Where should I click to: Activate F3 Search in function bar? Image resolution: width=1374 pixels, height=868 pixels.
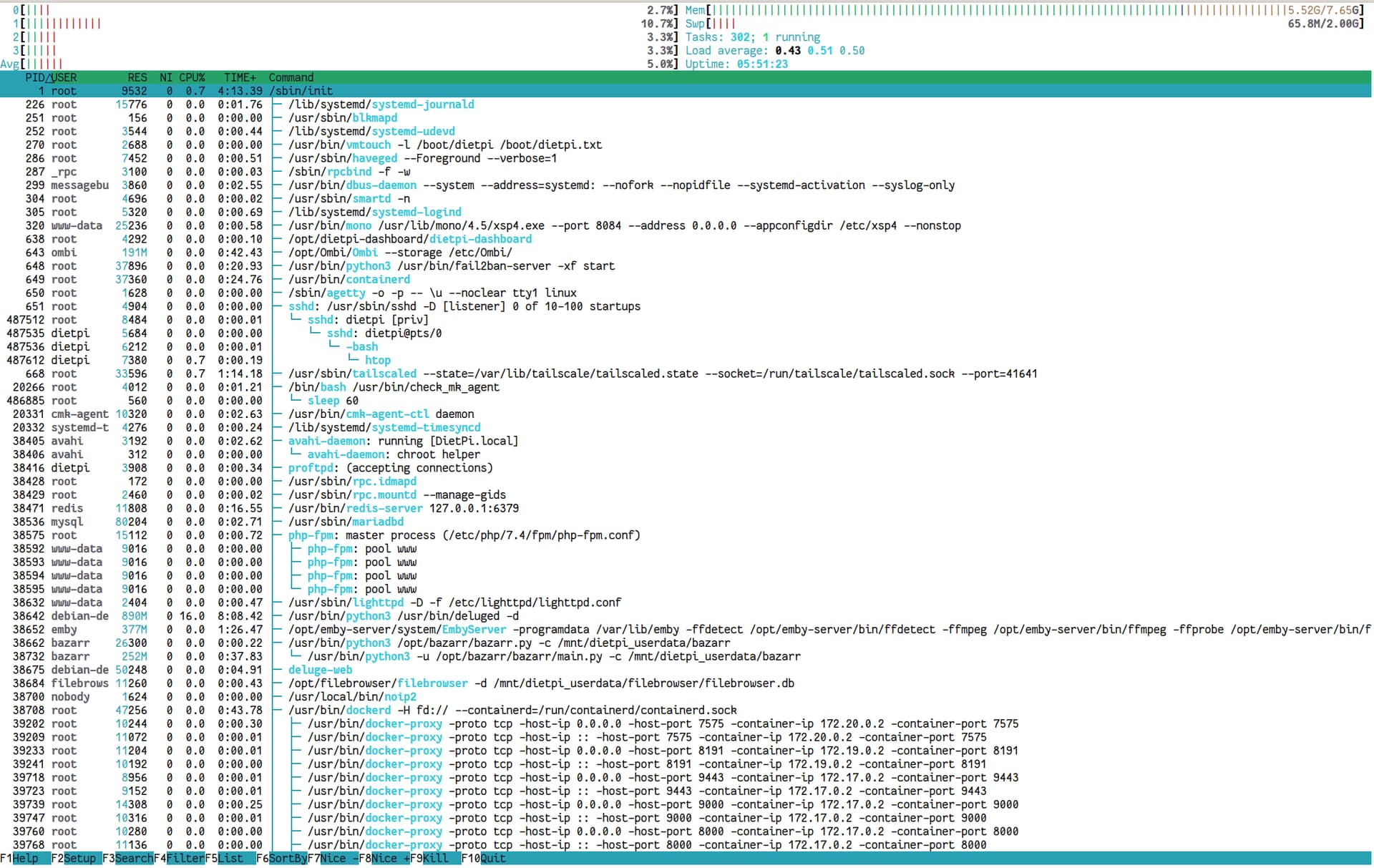click(x=128, y=858)
